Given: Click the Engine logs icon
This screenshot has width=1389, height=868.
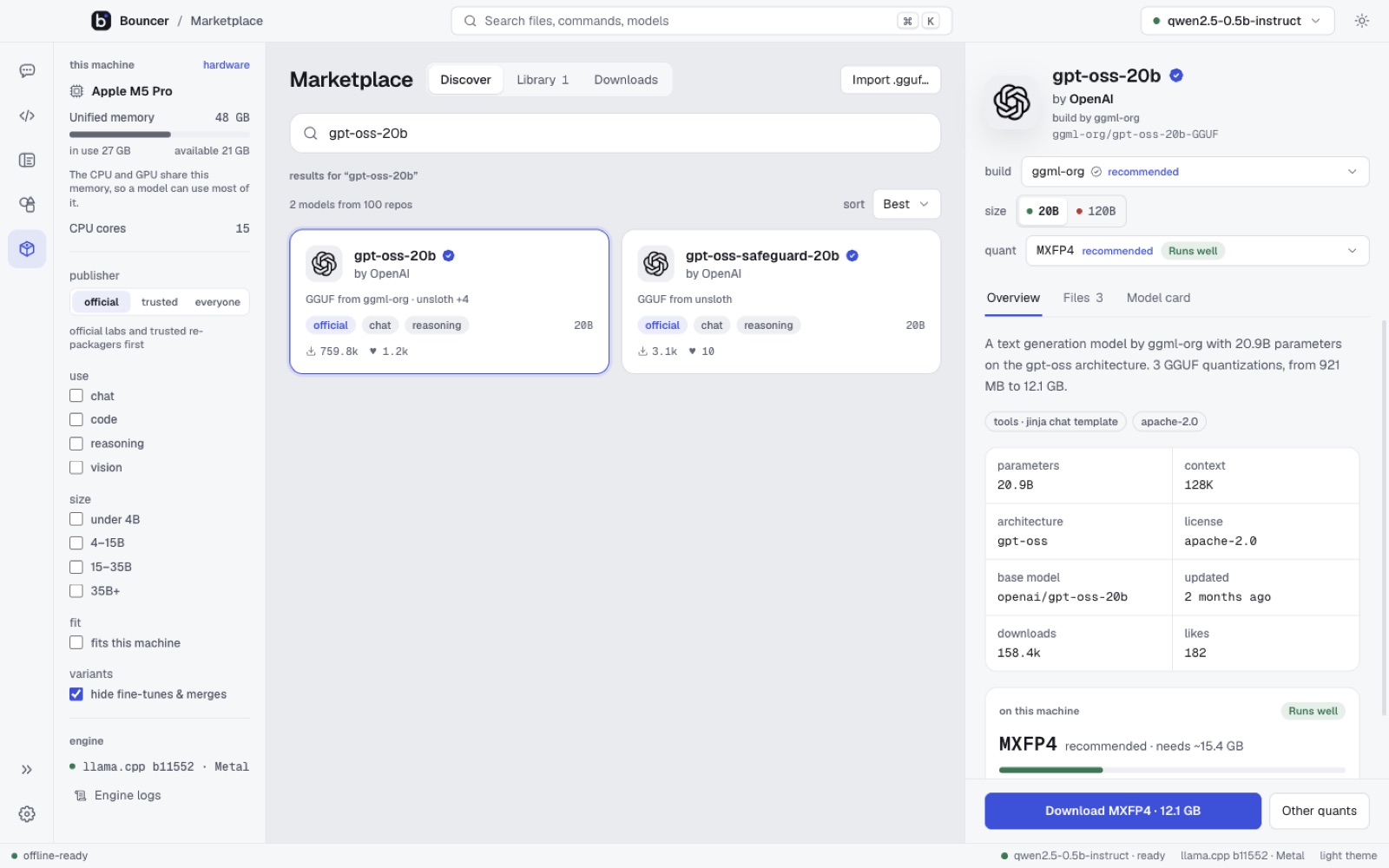Looking at the screenshot, I should (x=81, y=795).
